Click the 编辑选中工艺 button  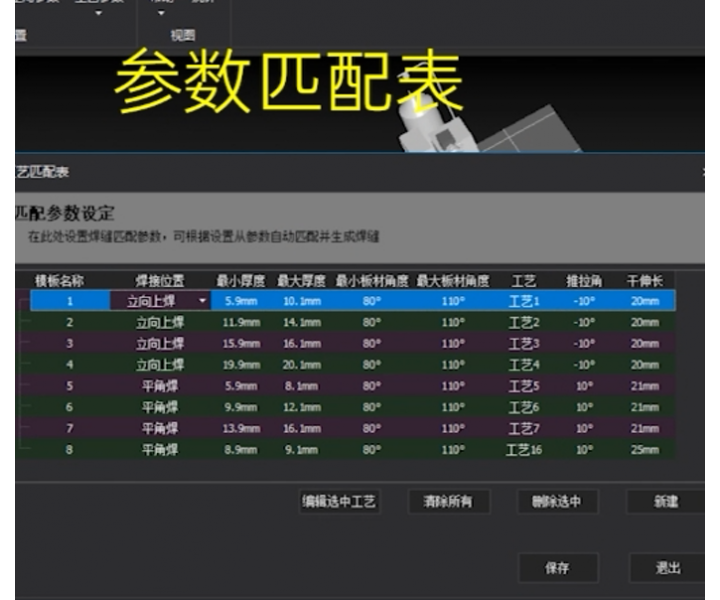pyautogui.click(x=340, y=502)
